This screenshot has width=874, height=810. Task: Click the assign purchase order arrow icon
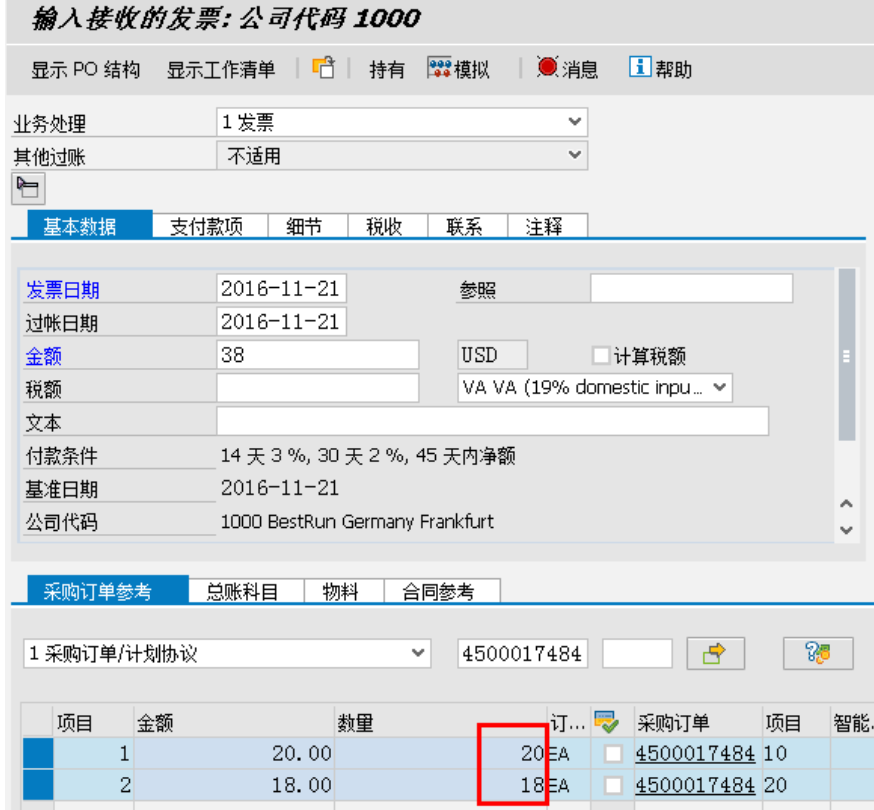[x=716, y=653]
